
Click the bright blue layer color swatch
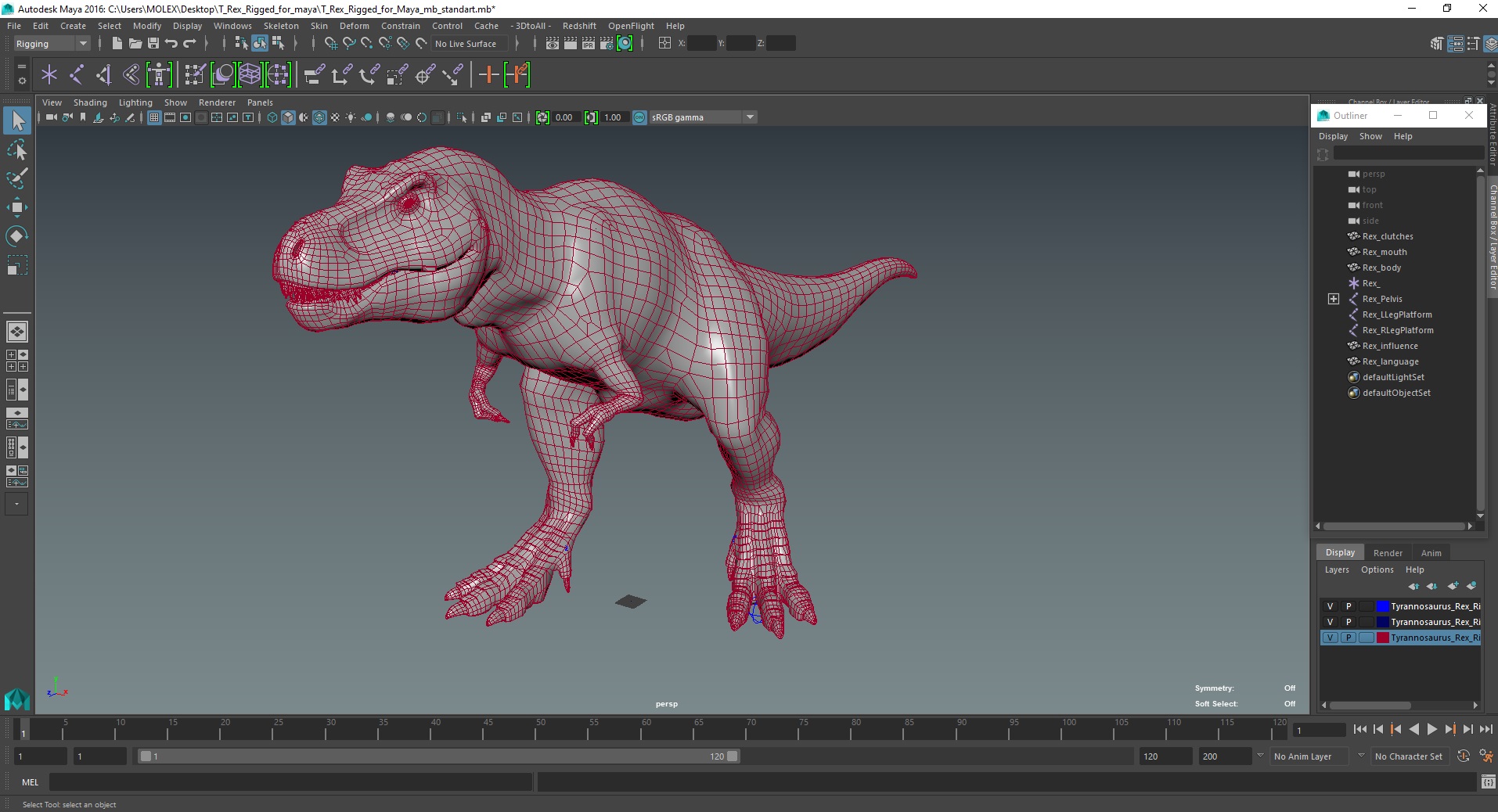1382,606
